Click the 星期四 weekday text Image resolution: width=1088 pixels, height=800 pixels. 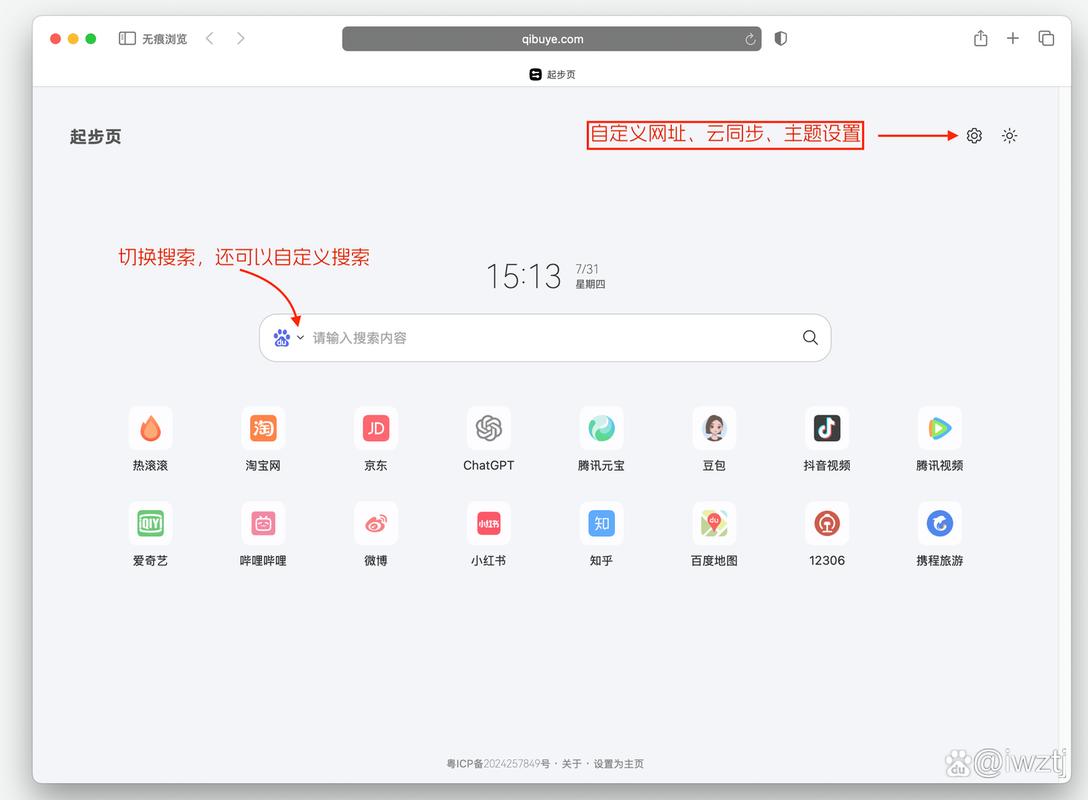pyautogui.click(x=590, y=284)
